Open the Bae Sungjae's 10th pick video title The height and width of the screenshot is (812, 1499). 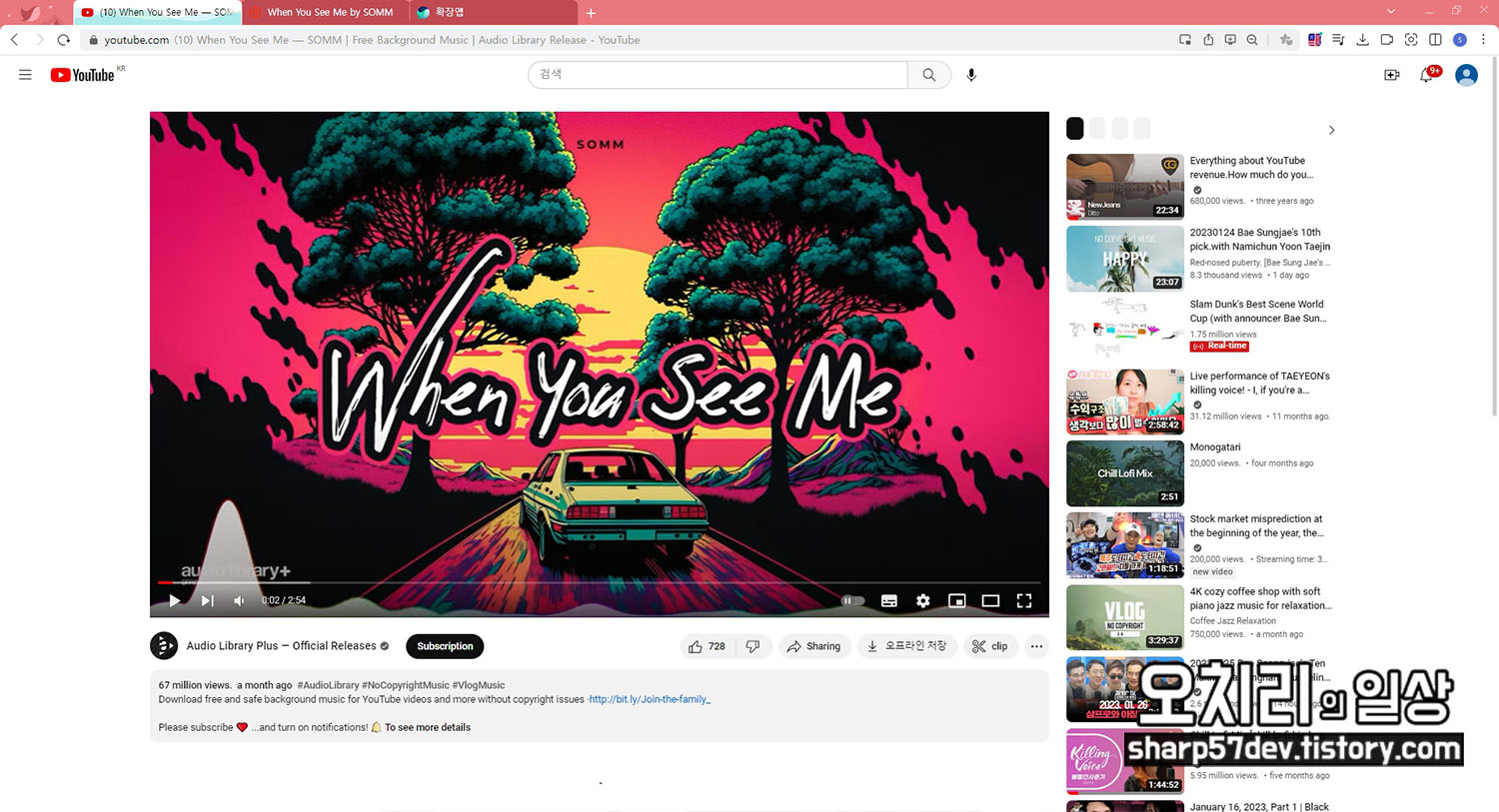pos(1259,239)
